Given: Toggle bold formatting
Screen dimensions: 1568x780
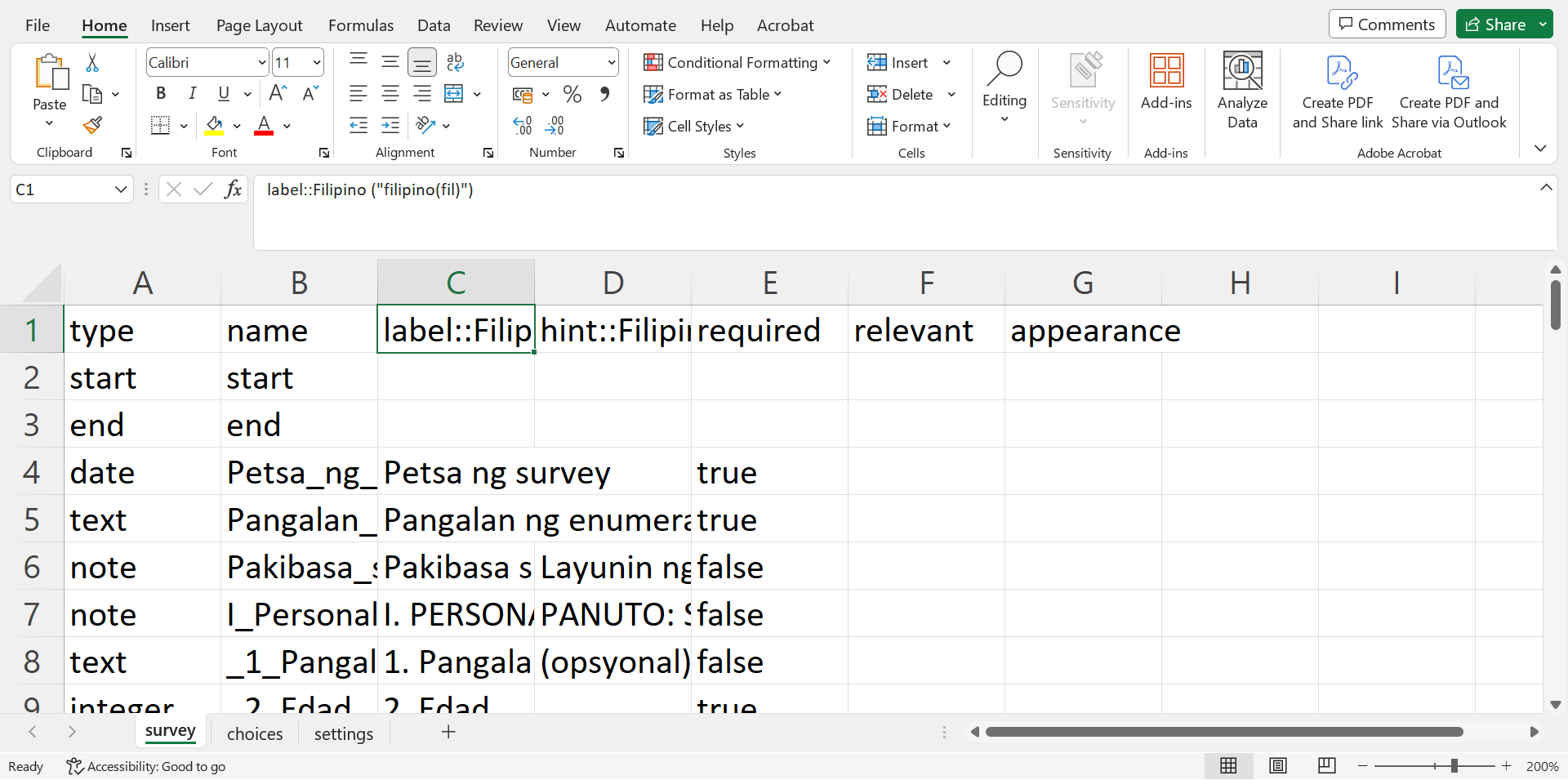Looking at the screenshot, I should pos(160,93).
